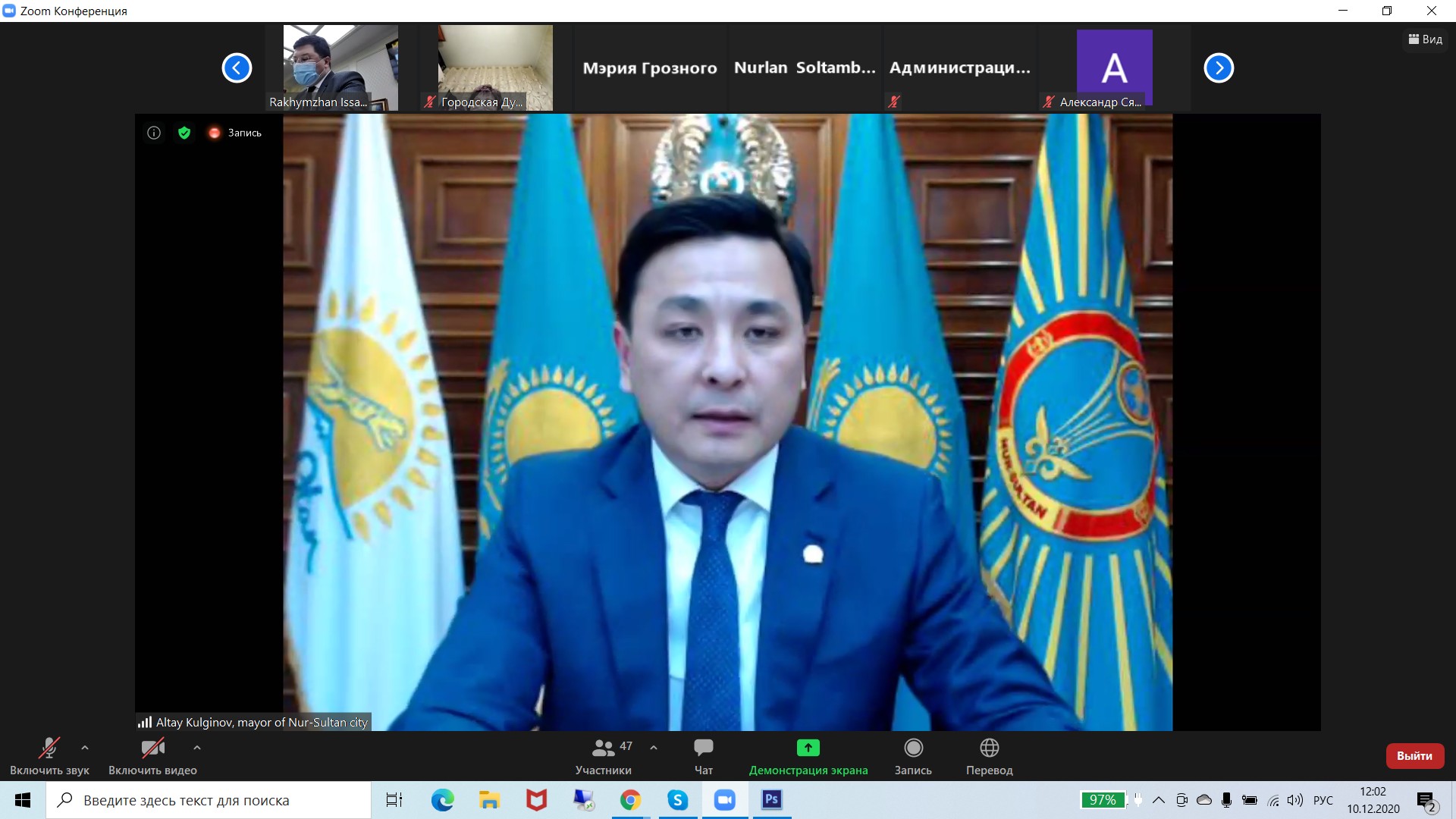This screenshot has height=819, width=1456.
Task: Open Chrome from taskbar
Action: click(x=630, y=800)
